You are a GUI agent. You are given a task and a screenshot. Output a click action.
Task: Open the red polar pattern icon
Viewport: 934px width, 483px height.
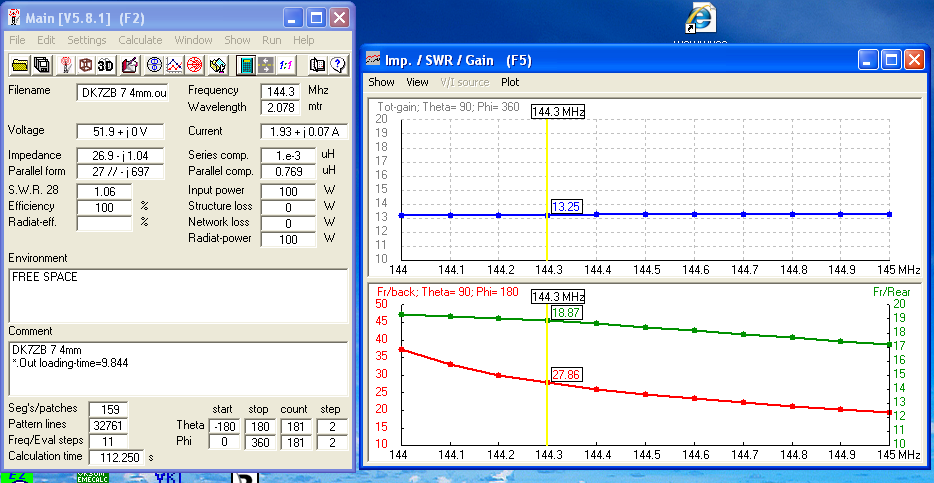pyautogui.click(x=194, y=65)
